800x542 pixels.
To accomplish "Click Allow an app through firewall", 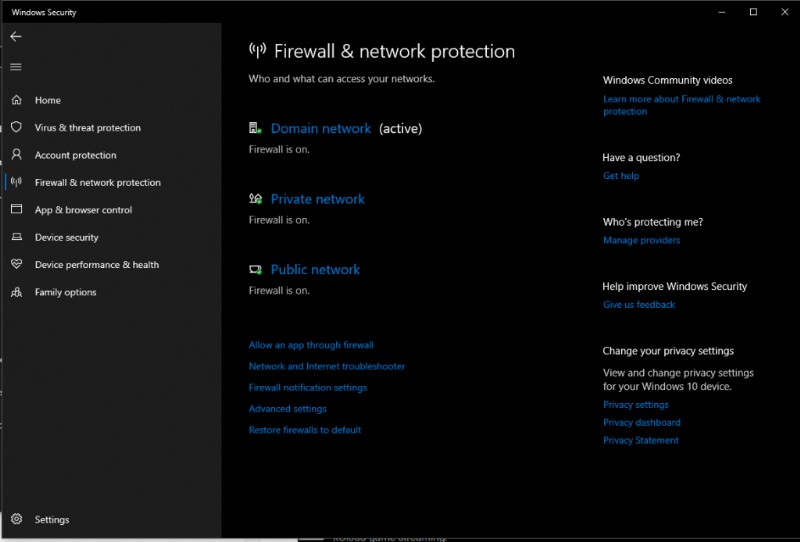I will pyautogui.click(x=311, y=345).
